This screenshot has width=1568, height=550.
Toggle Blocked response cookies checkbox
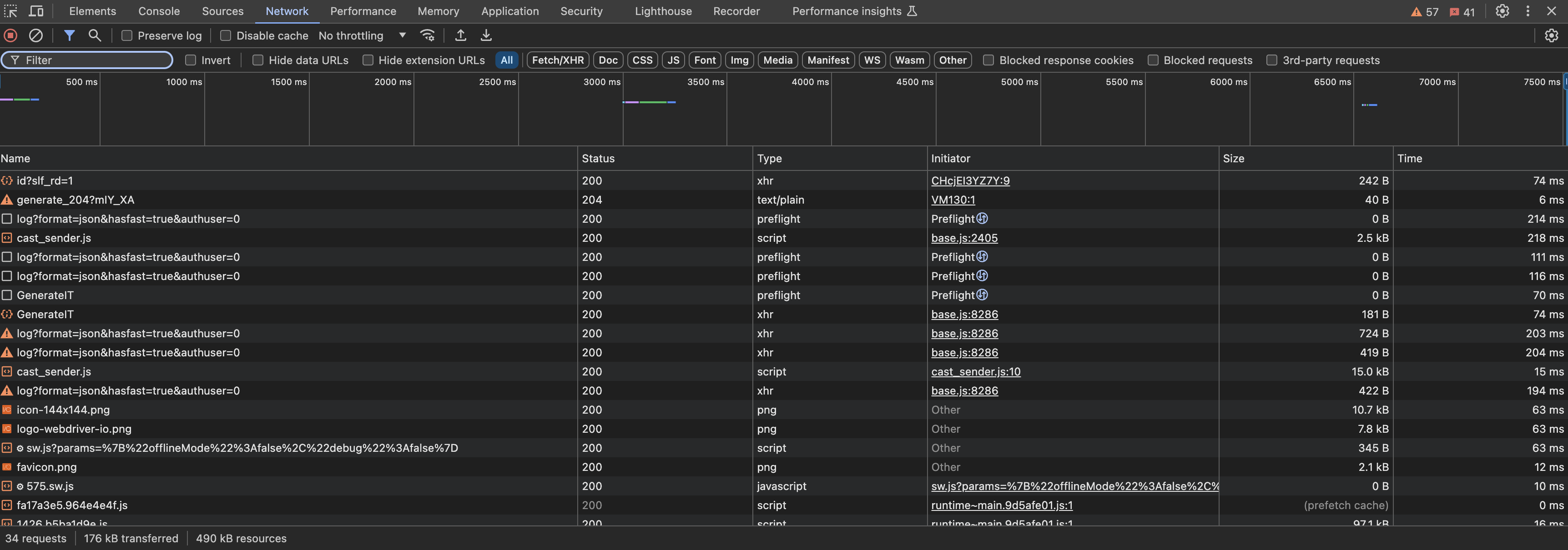click(x=988, y=60)
